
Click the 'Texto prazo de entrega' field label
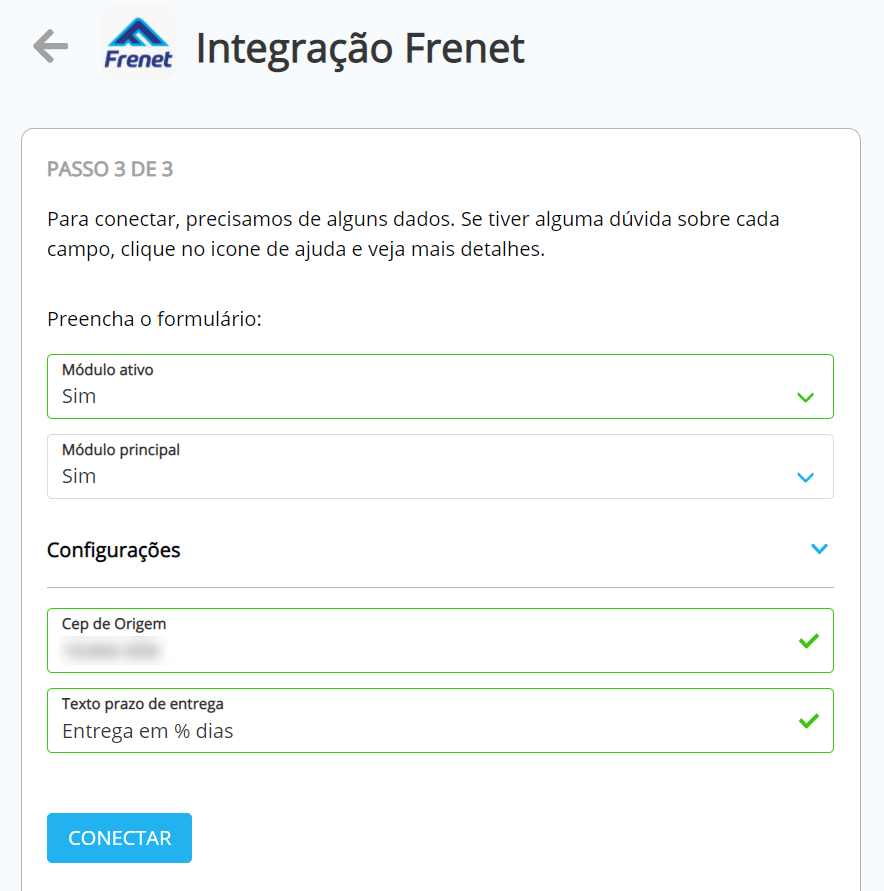143,704
